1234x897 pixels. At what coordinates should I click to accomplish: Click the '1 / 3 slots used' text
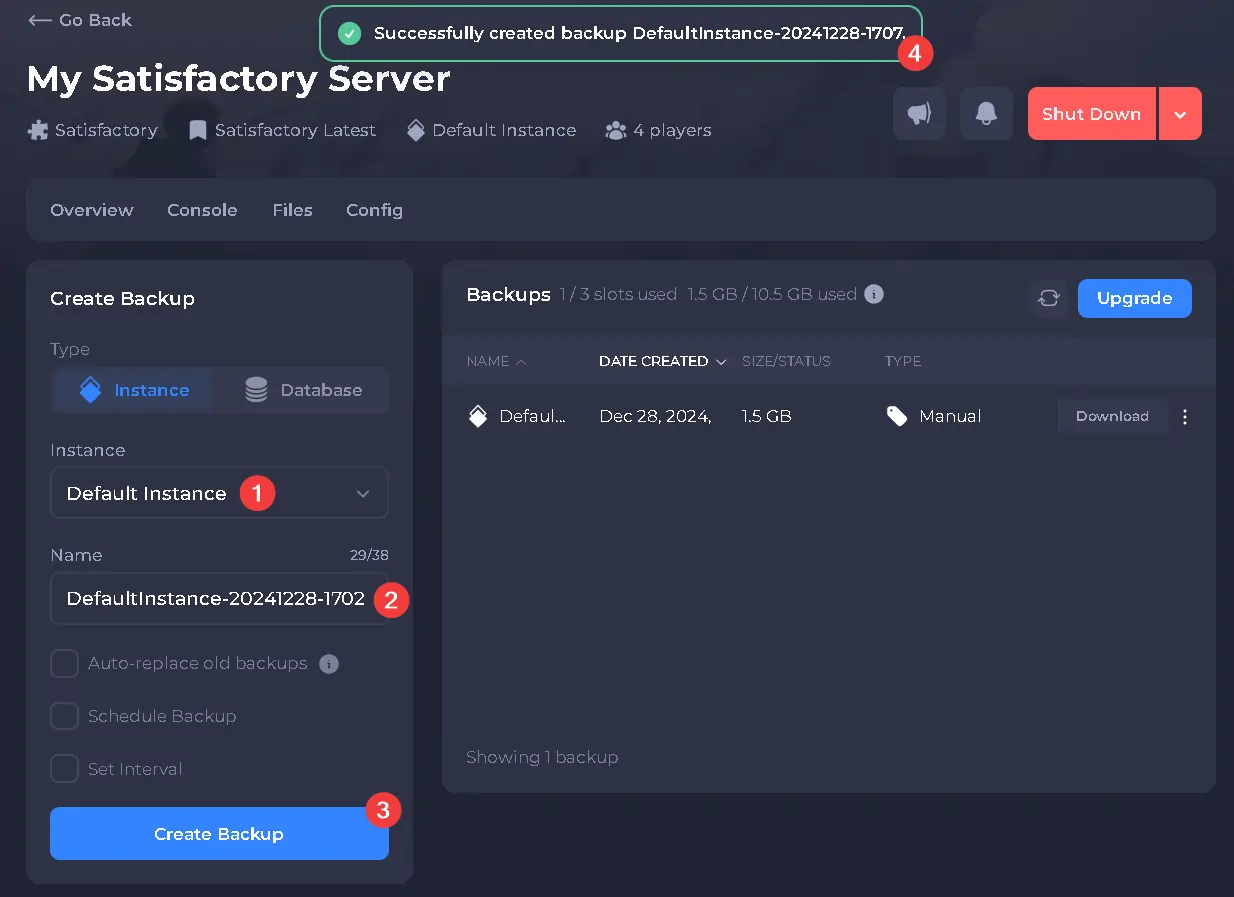click(619, 294)
